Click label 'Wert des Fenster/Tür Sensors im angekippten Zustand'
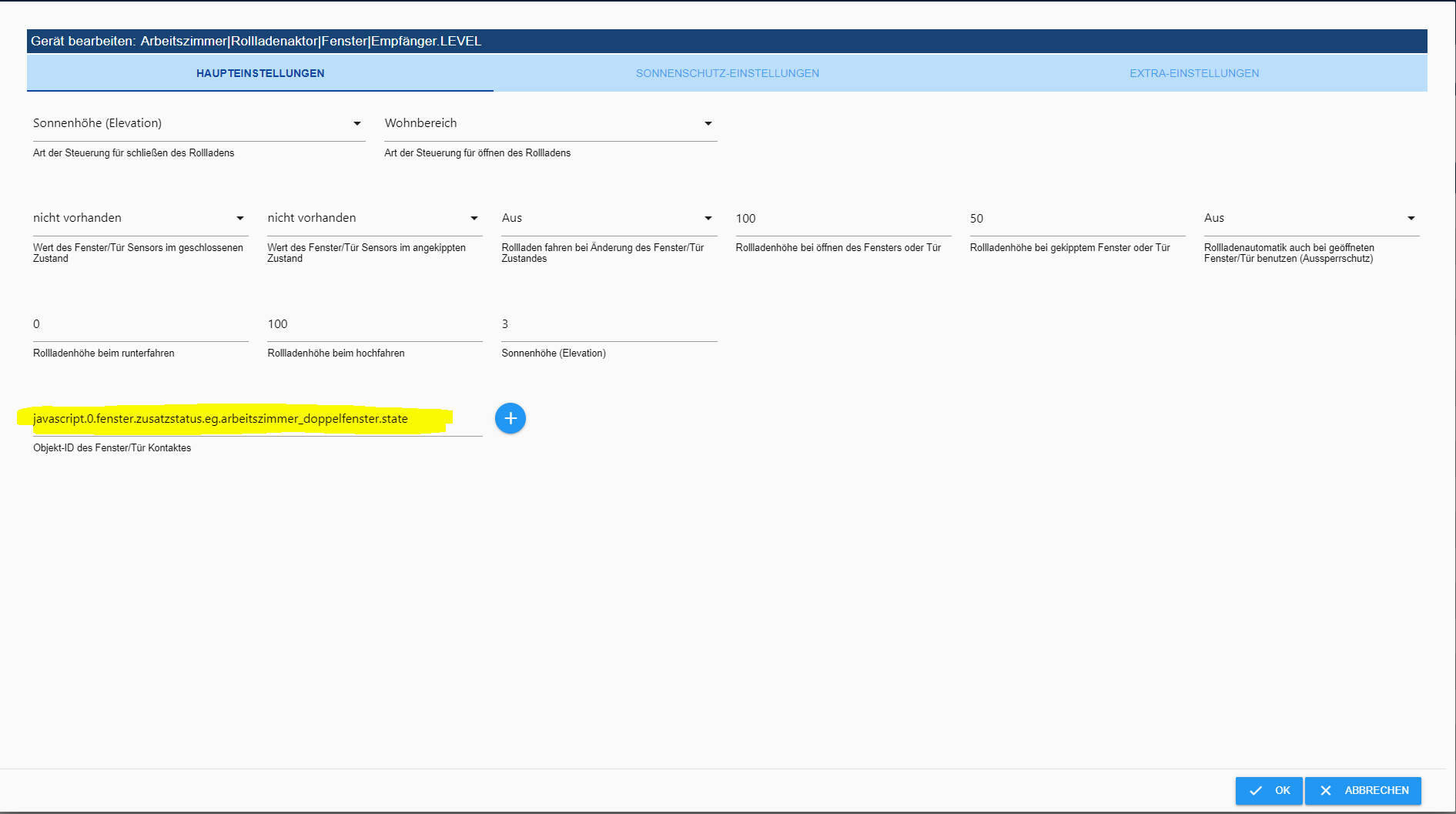The image size is (1456, 814). (367, 253)
